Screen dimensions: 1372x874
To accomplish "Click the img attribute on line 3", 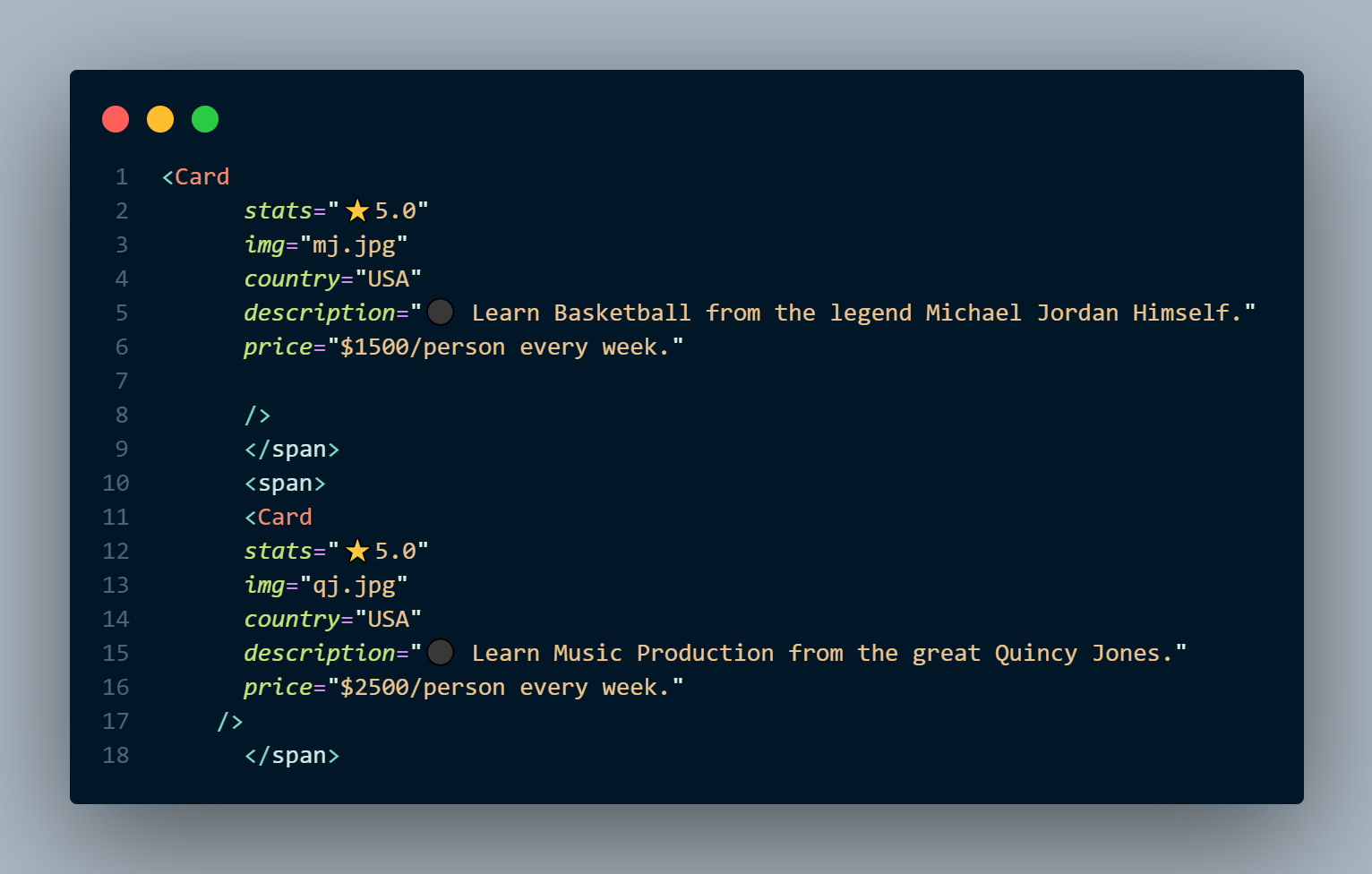I will (264, 244).
